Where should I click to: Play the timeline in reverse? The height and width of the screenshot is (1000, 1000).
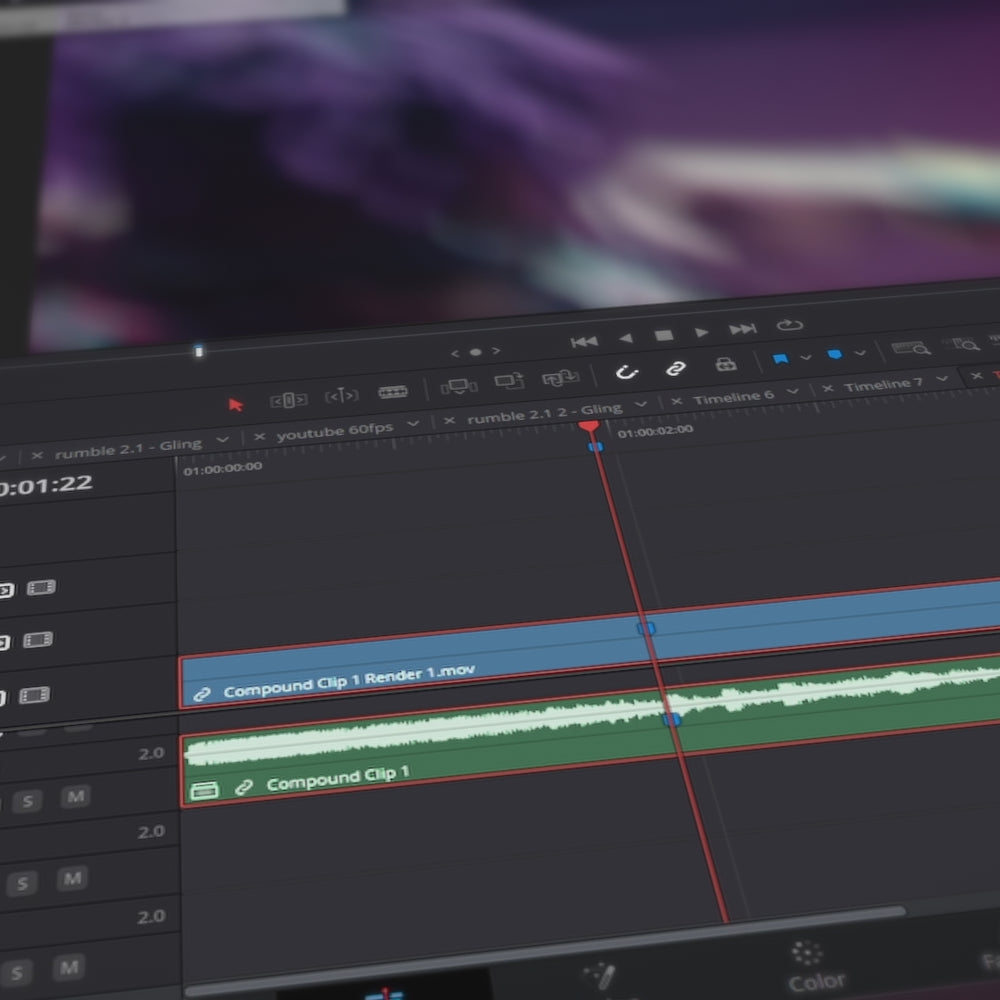[626, 338]
